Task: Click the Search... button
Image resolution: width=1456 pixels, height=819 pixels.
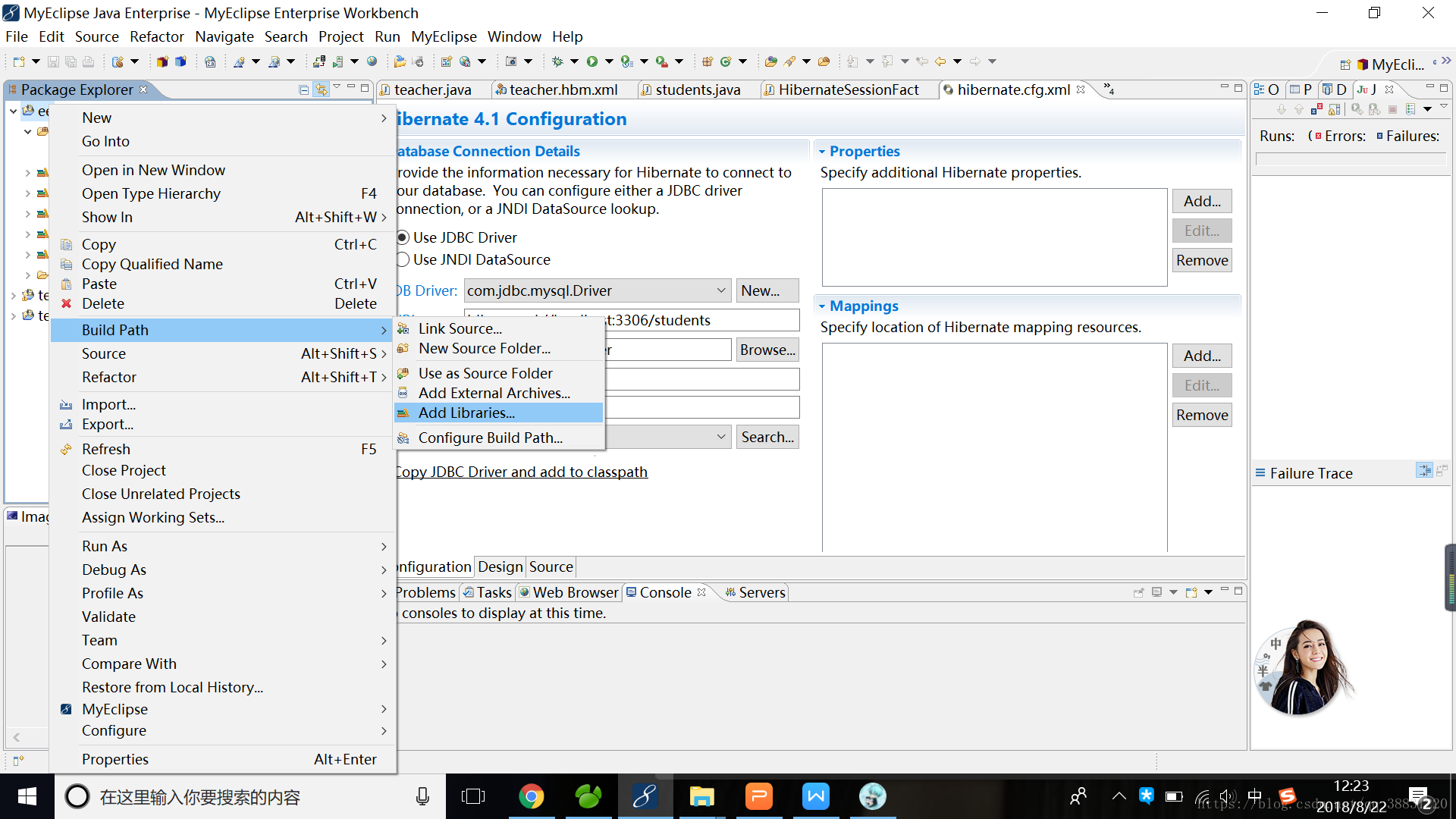Action: pyautogui.click(x=767, y=437)
